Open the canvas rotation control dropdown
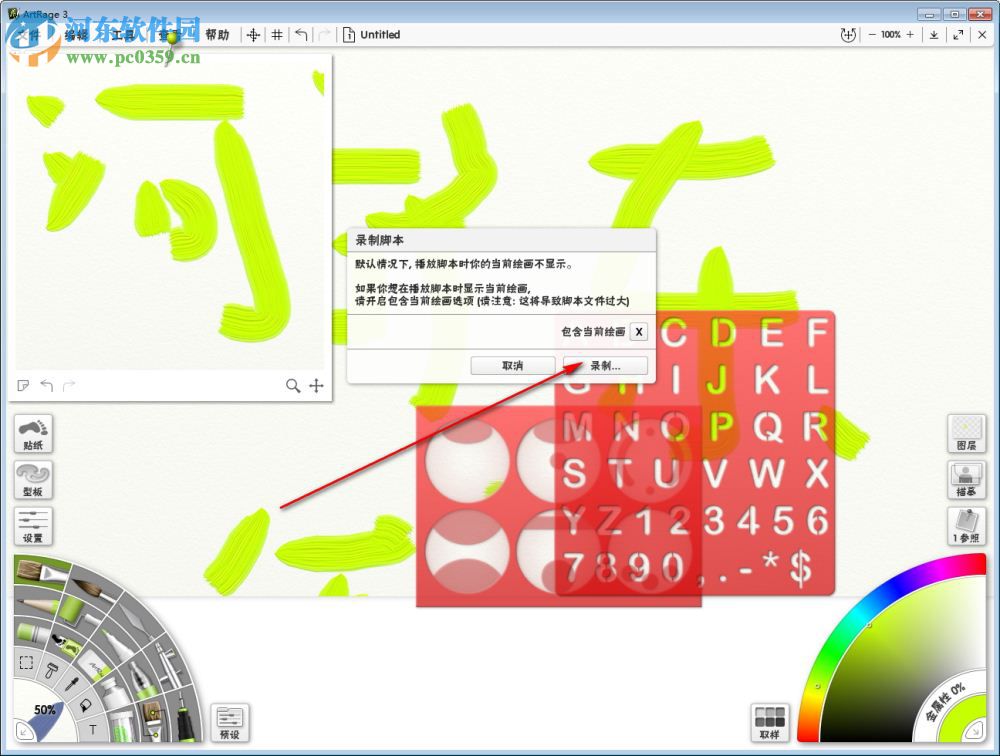This screenshot has width=1000, height=756. click(847, 34)
